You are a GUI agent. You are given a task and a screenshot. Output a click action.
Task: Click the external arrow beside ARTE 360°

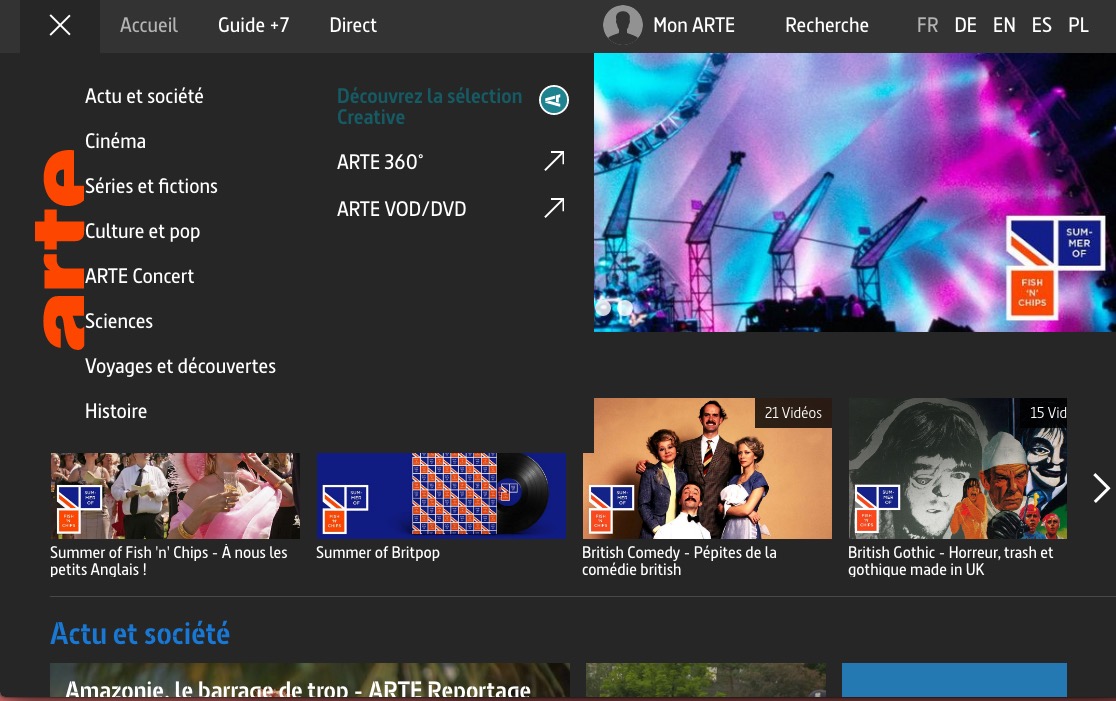pyautogui.click(x=554, y=161)
